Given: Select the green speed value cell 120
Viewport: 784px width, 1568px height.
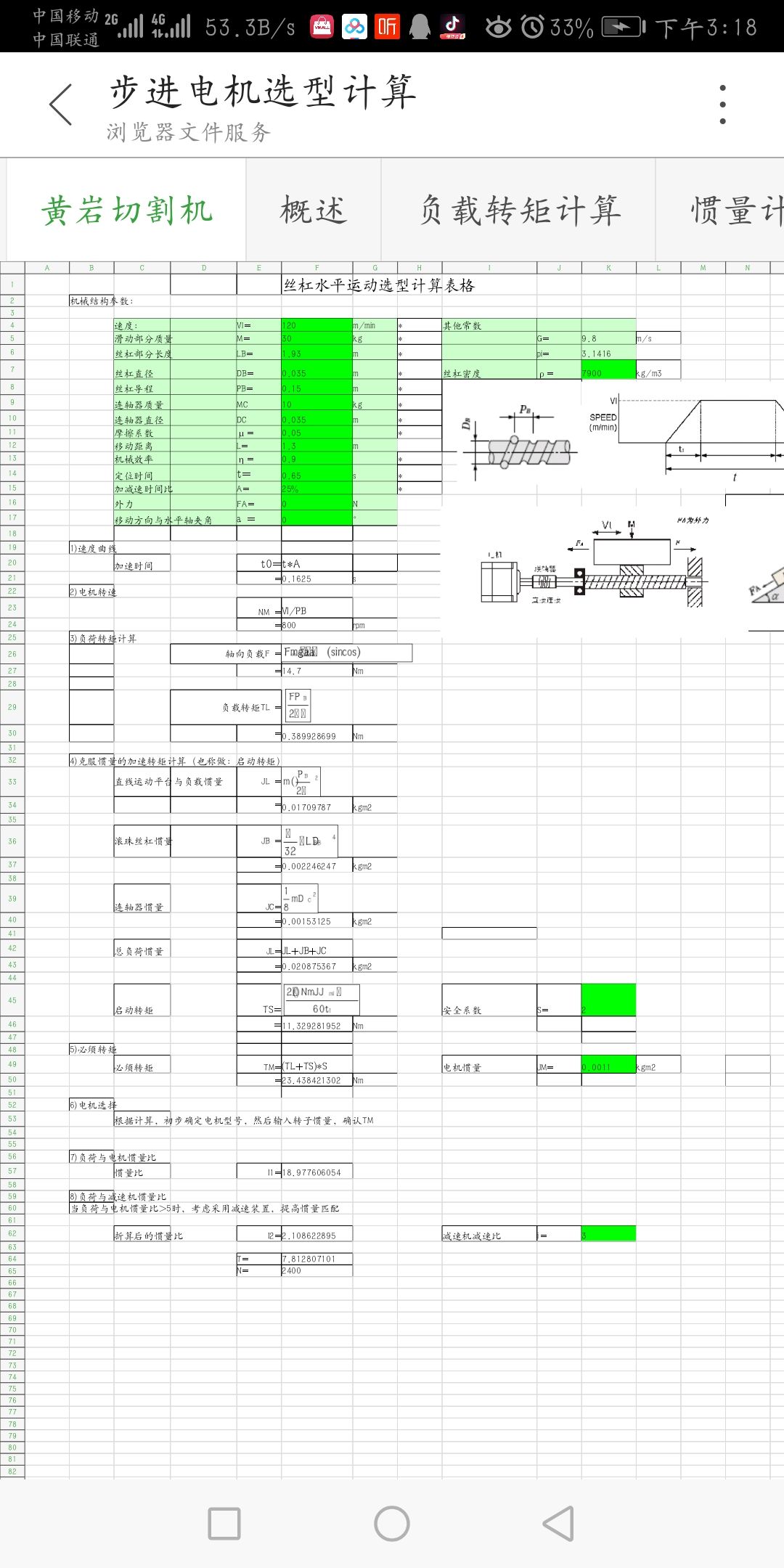Looking at the screenshot, I should click(317, 325).
